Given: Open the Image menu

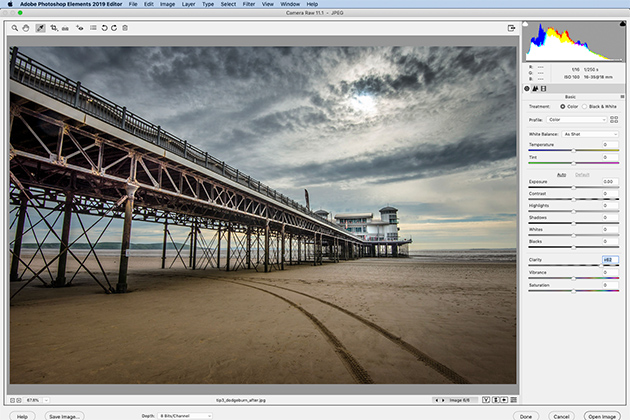Looking at the screenshot, I should tap(167, 4).
